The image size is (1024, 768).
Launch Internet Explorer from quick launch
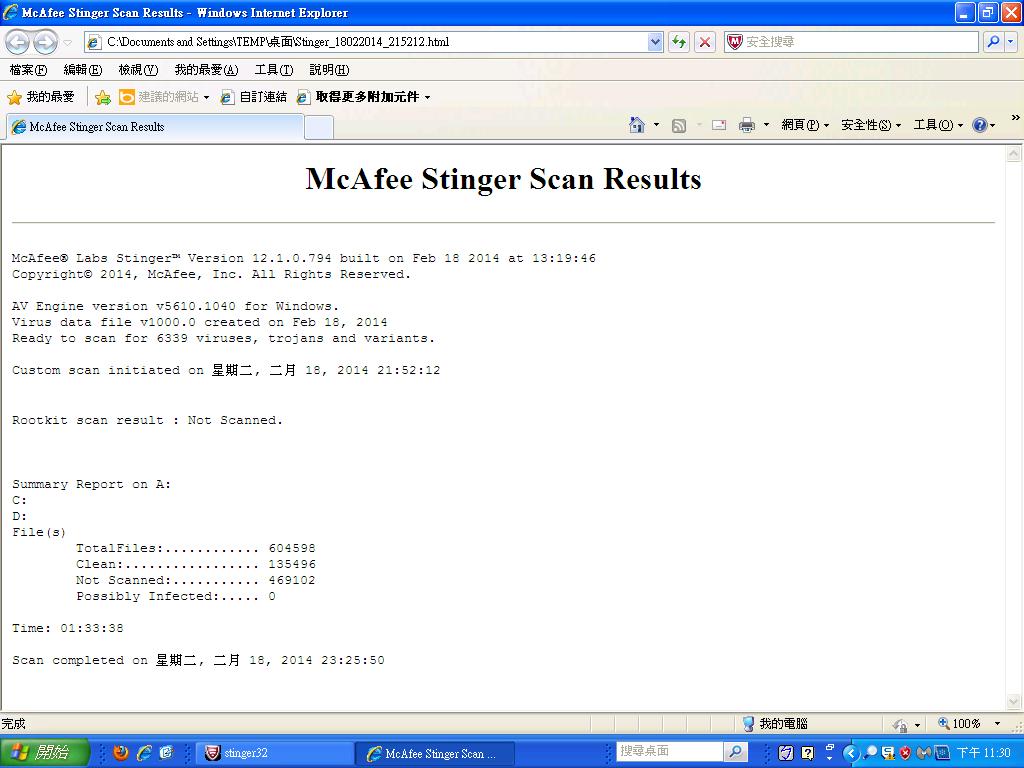click(x=144, y=753)
